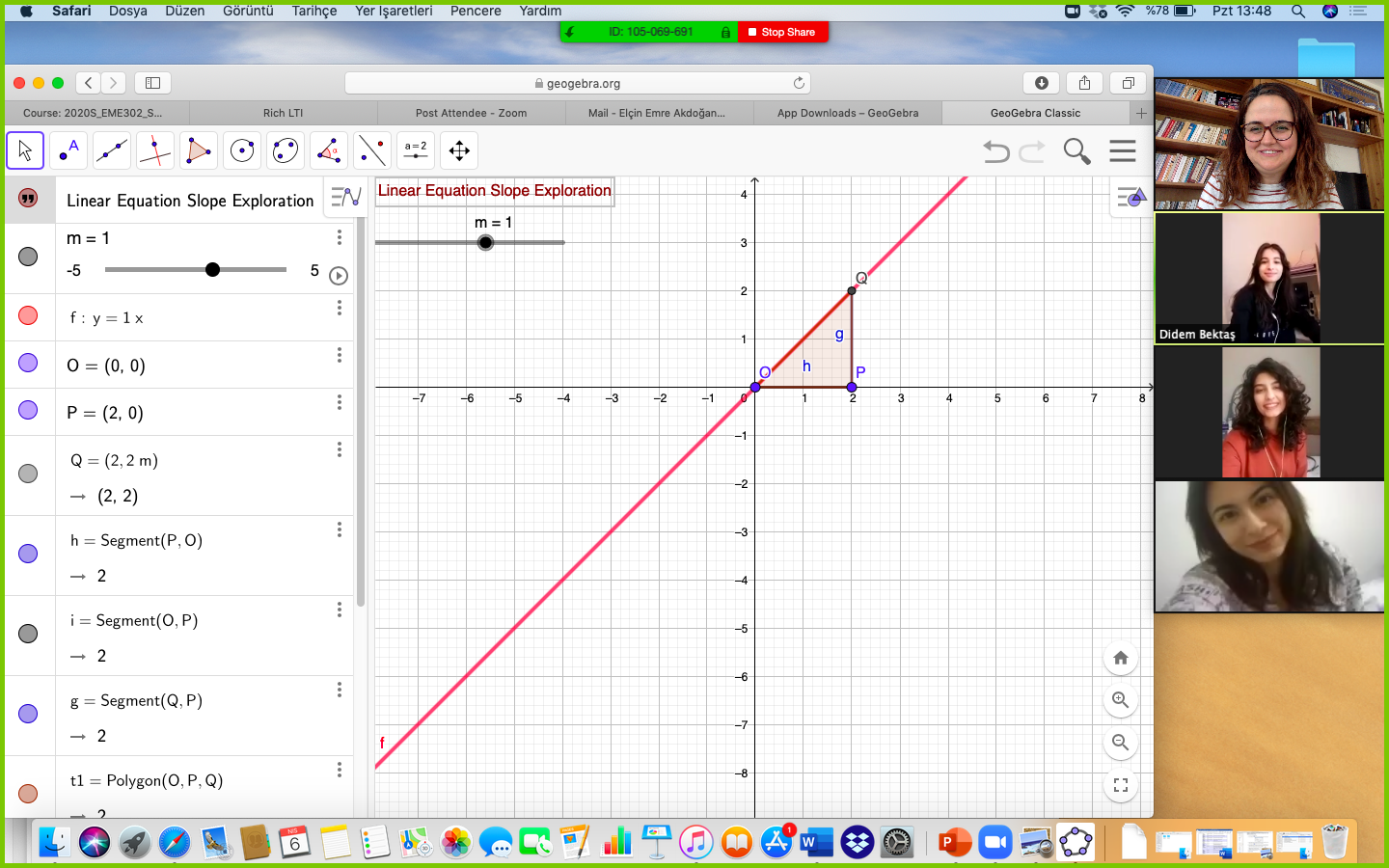Hide point P using its visibility circle
The height and width of the screenshot is (868, 1389).
click(x=28, y=410)
